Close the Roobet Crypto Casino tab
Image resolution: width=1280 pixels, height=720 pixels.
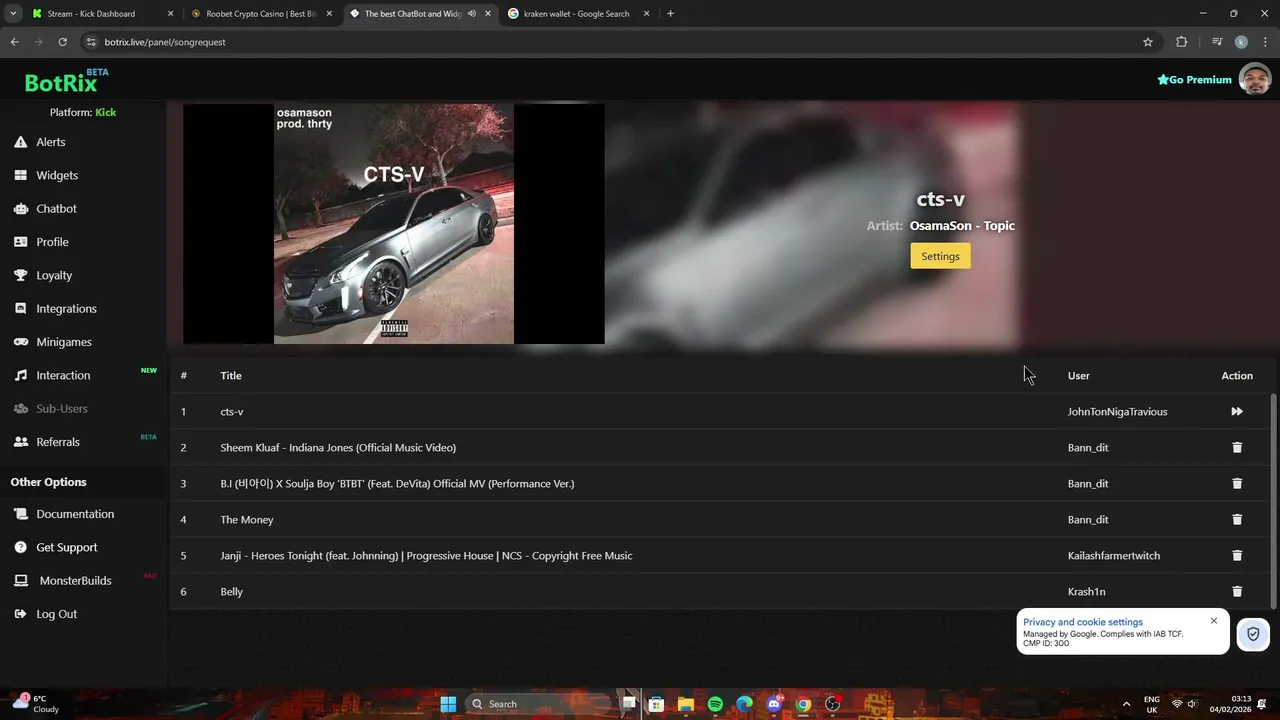pos(329,14)
